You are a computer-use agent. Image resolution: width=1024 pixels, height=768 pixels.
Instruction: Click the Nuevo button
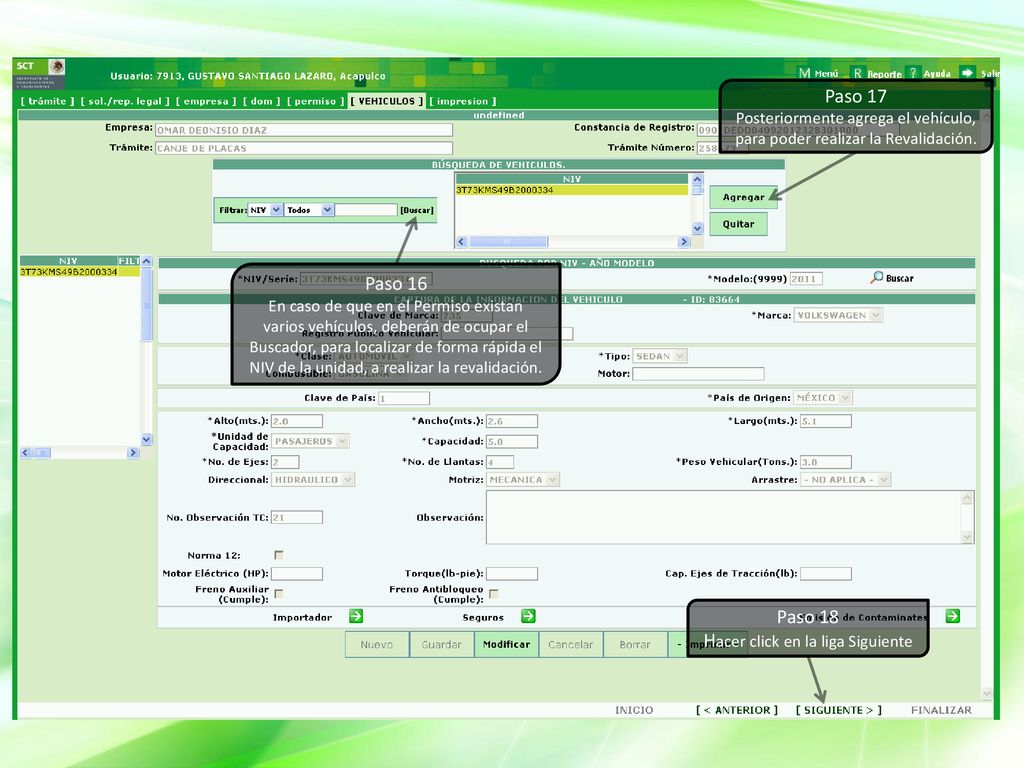377,645
